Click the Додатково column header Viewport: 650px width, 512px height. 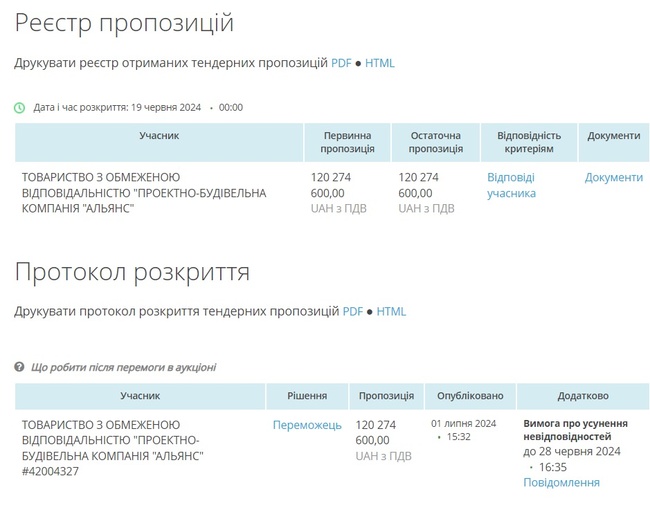point(583,396)
